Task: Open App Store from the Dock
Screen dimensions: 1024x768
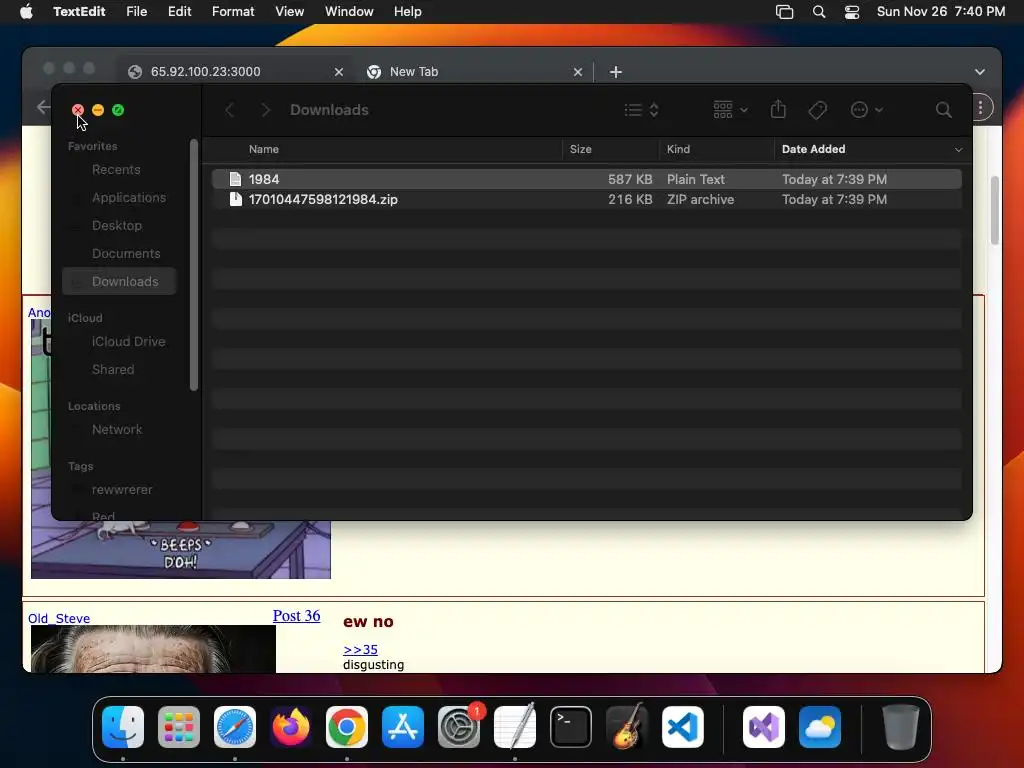Action: [403, 727]
